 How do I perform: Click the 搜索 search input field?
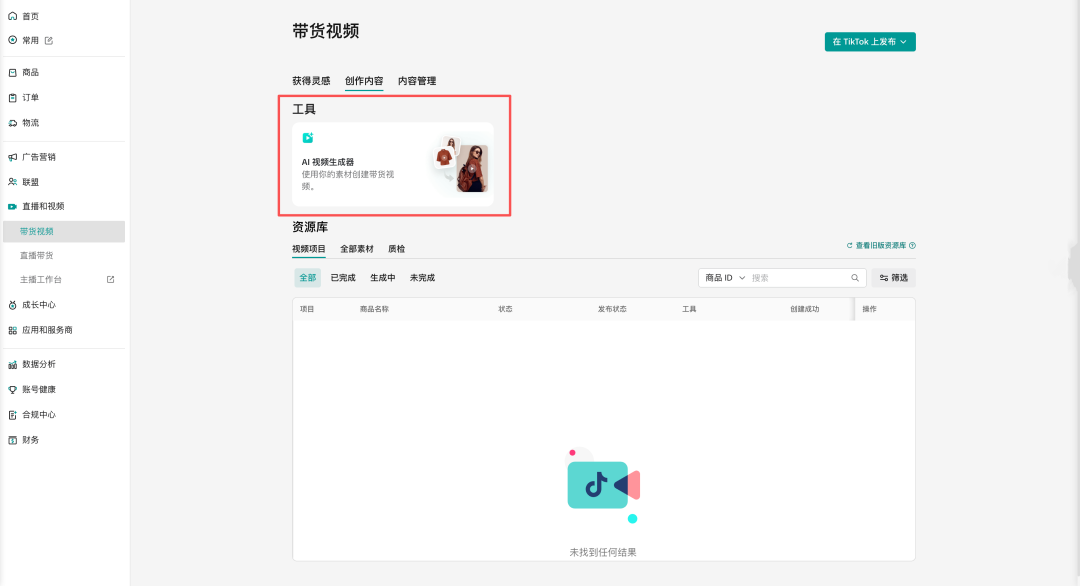[x=799, y=278]
